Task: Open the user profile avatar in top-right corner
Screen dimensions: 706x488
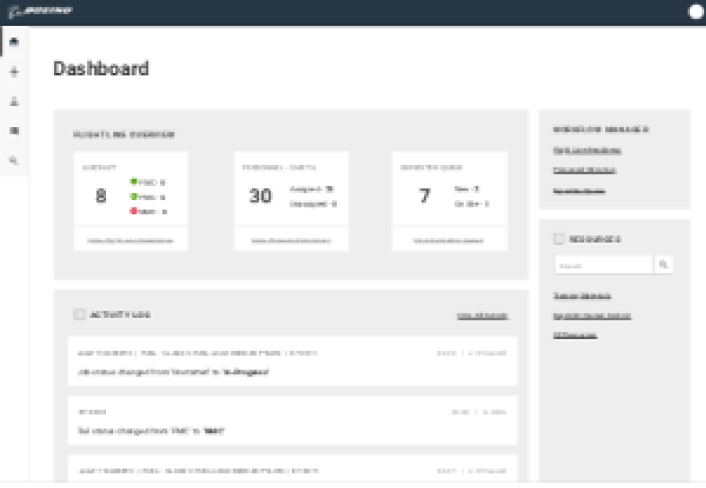Action: 696,12
